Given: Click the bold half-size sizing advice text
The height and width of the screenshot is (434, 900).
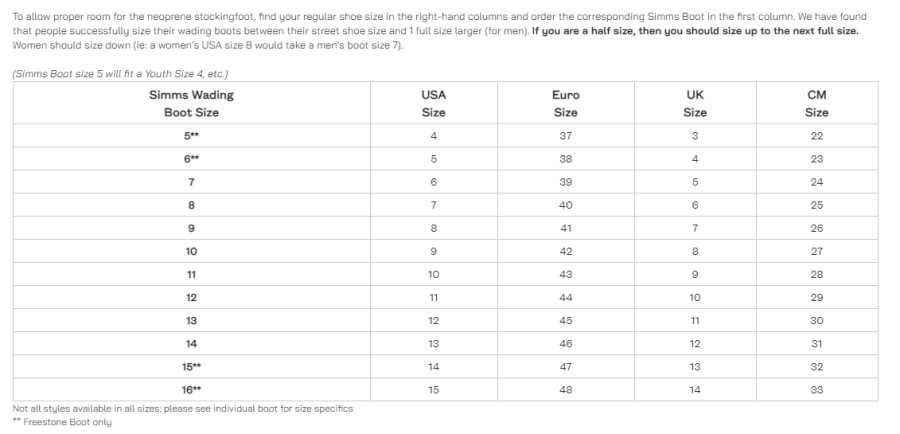Looking at the screenshot, I should [694, 31].
